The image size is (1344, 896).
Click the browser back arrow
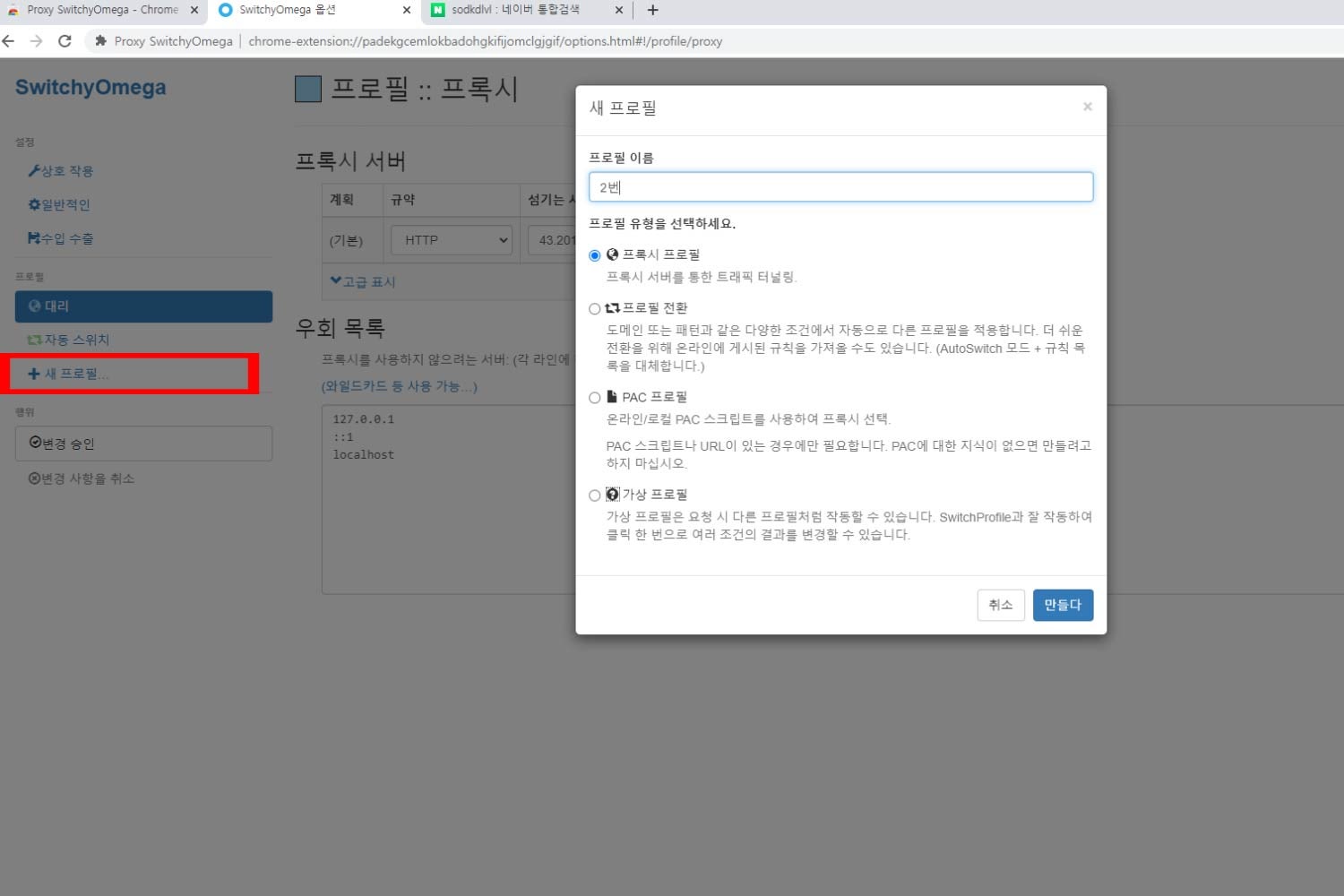(9, 41)
